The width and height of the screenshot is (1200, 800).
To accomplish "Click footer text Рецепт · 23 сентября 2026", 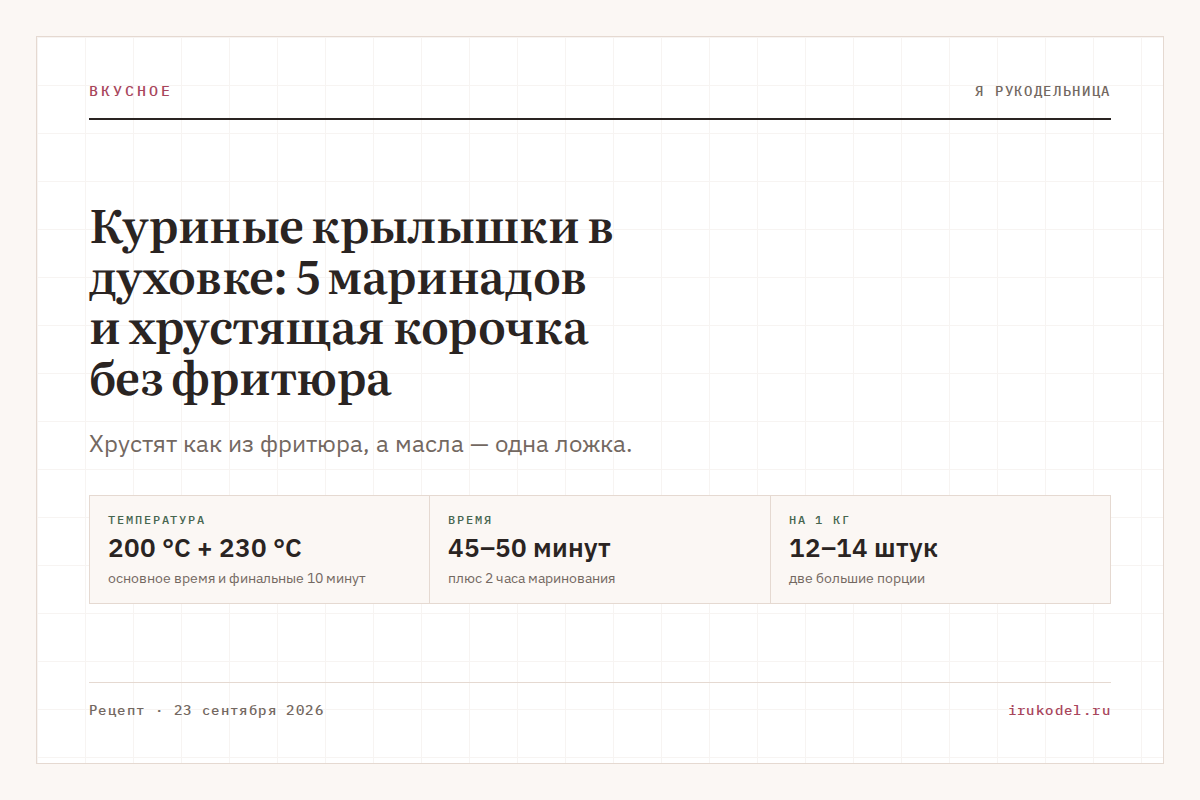I will pos(206,711).
